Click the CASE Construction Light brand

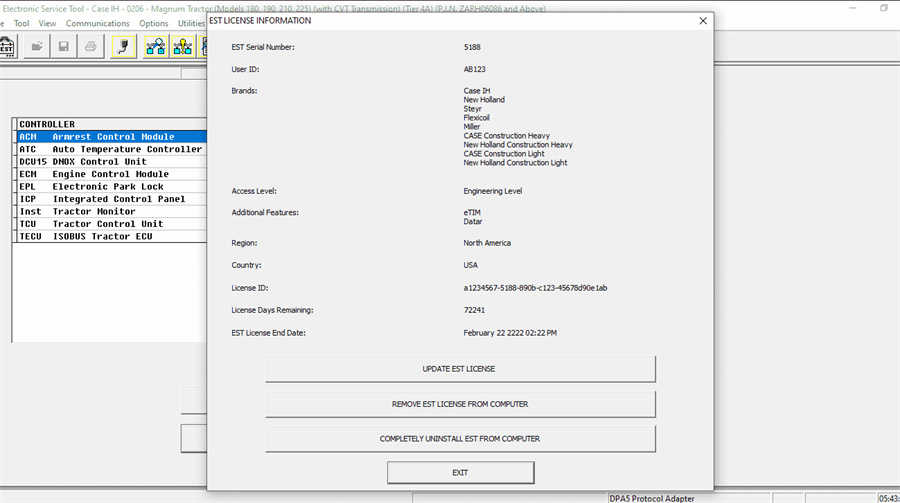tap(504, 154)
